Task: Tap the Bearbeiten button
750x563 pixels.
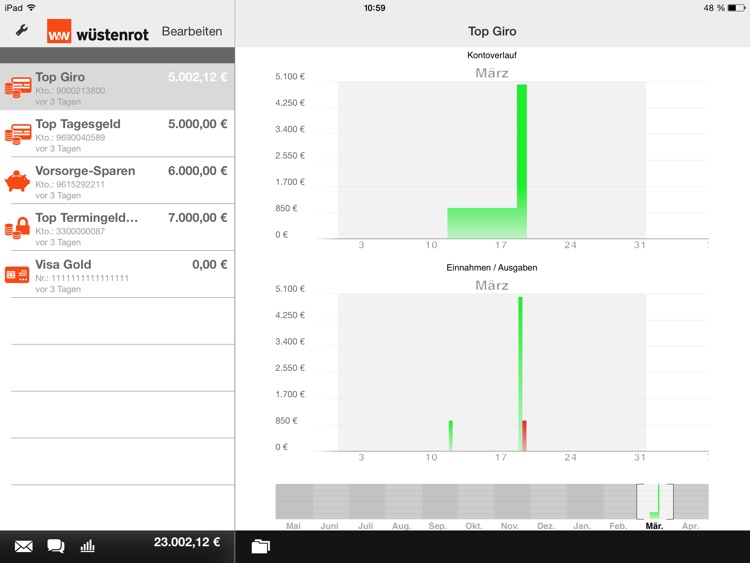Action: tap(192, 31)
